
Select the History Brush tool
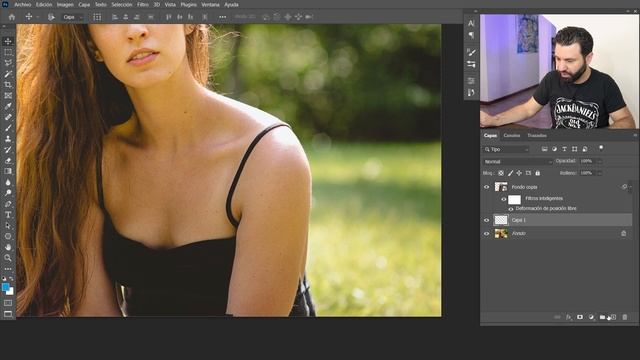[8, 149]
